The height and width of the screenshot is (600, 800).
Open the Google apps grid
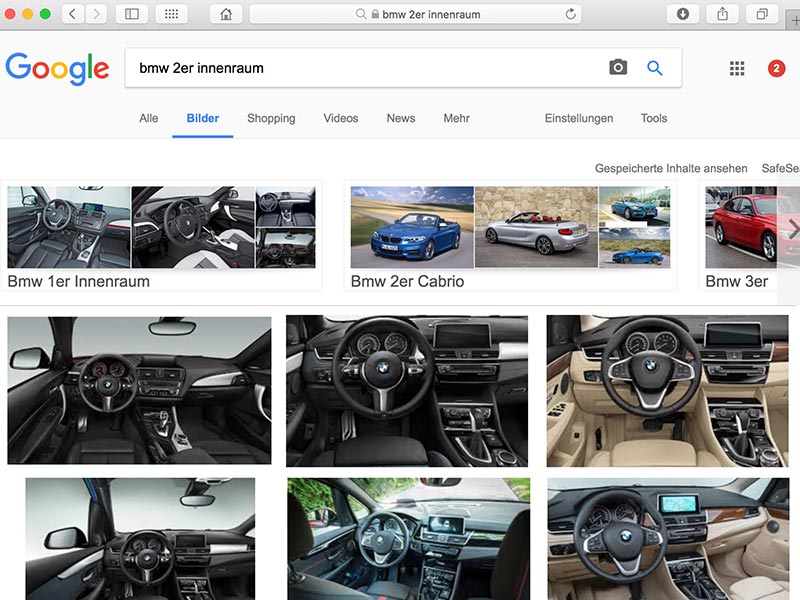737,68
